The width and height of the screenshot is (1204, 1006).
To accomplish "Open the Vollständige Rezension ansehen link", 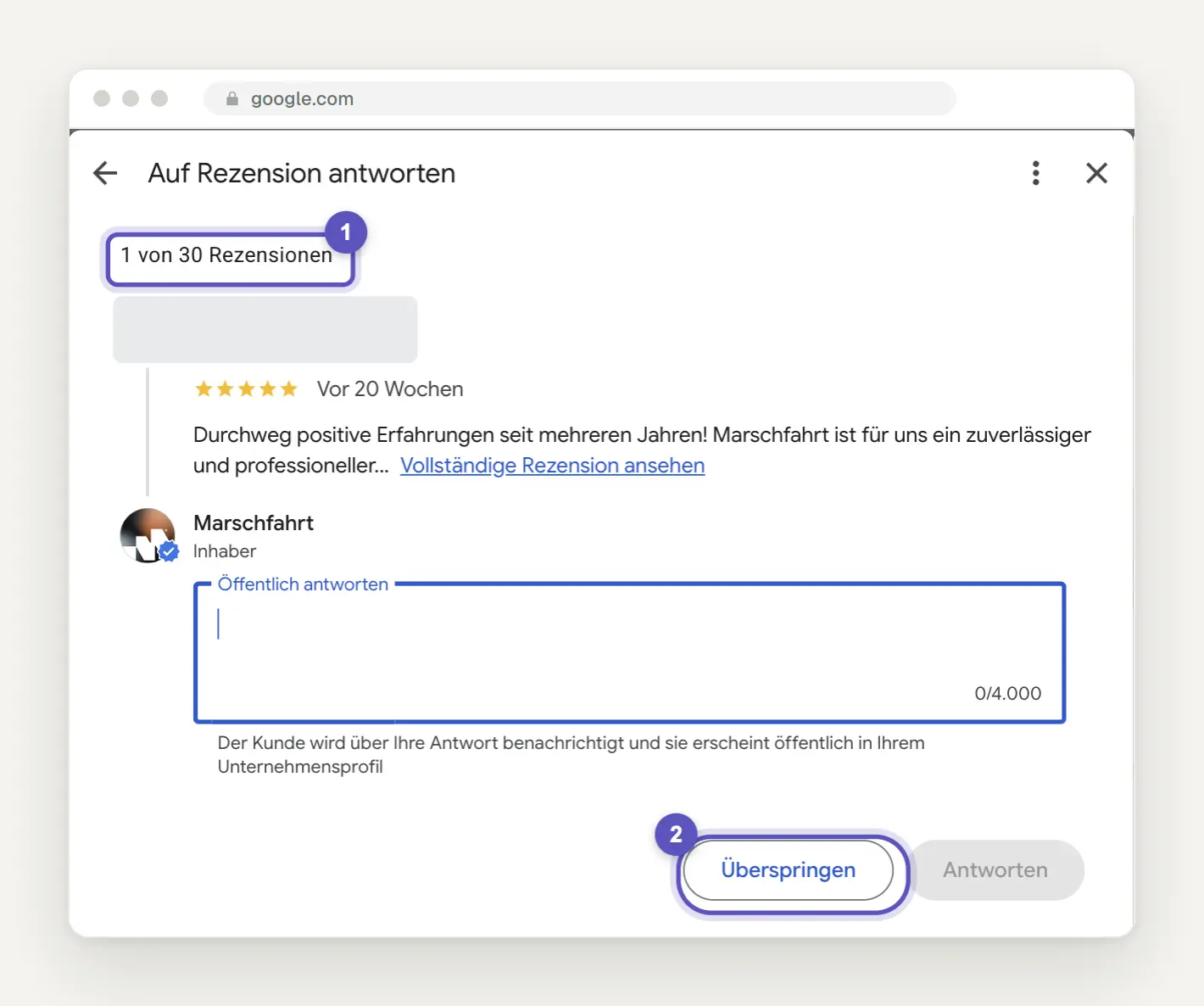I will (552, 466).
